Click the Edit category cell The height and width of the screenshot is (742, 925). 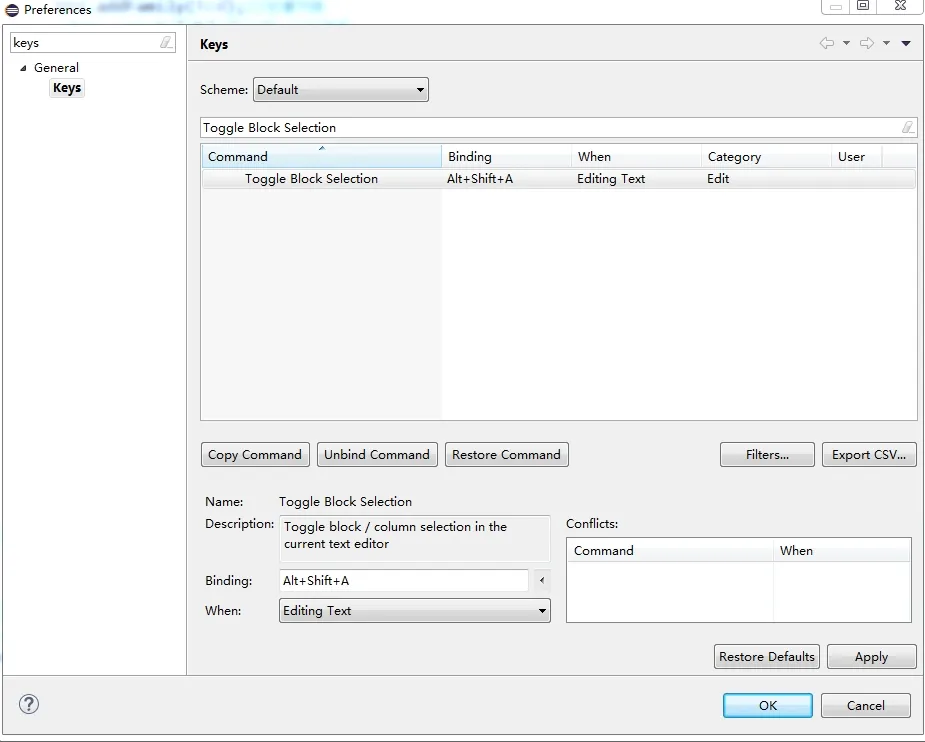click(718, 179)
